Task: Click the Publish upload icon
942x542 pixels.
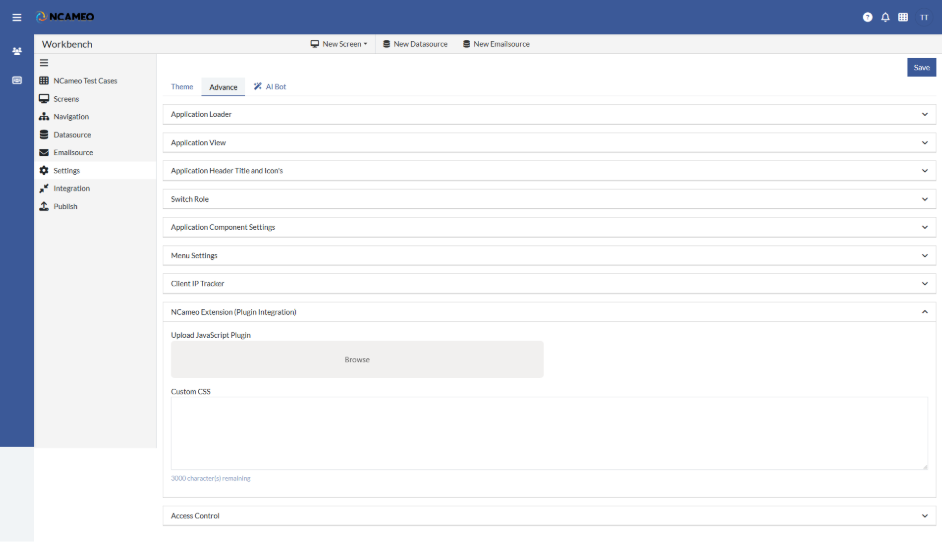Action: [44, 206]
